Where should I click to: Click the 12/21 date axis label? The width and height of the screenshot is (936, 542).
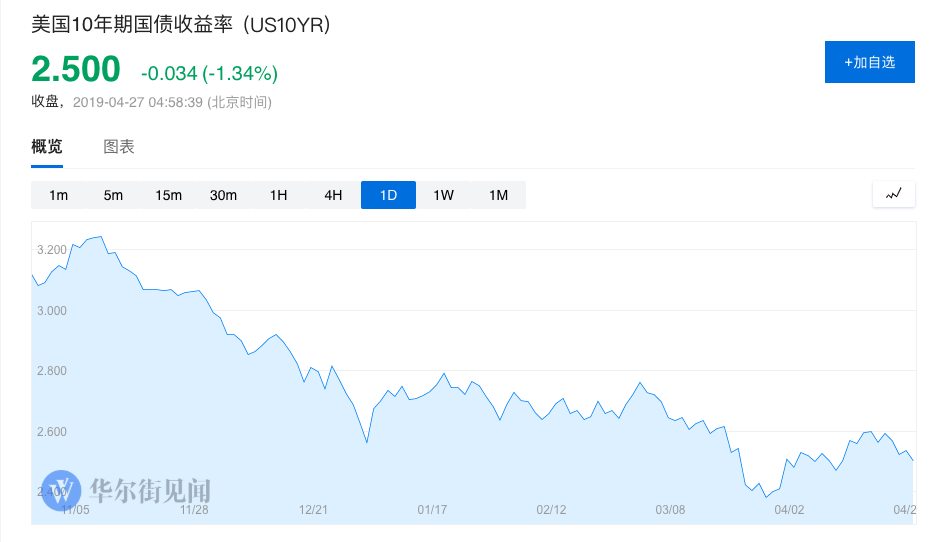(314, 509)
